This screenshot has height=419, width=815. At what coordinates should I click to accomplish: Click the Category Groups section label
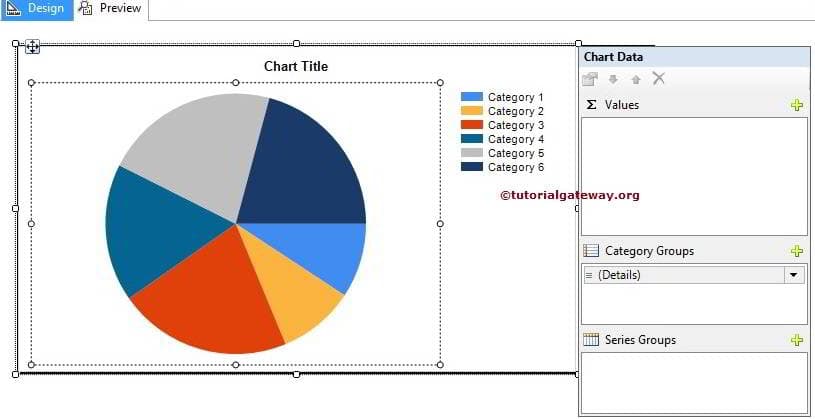coord(649,251)
